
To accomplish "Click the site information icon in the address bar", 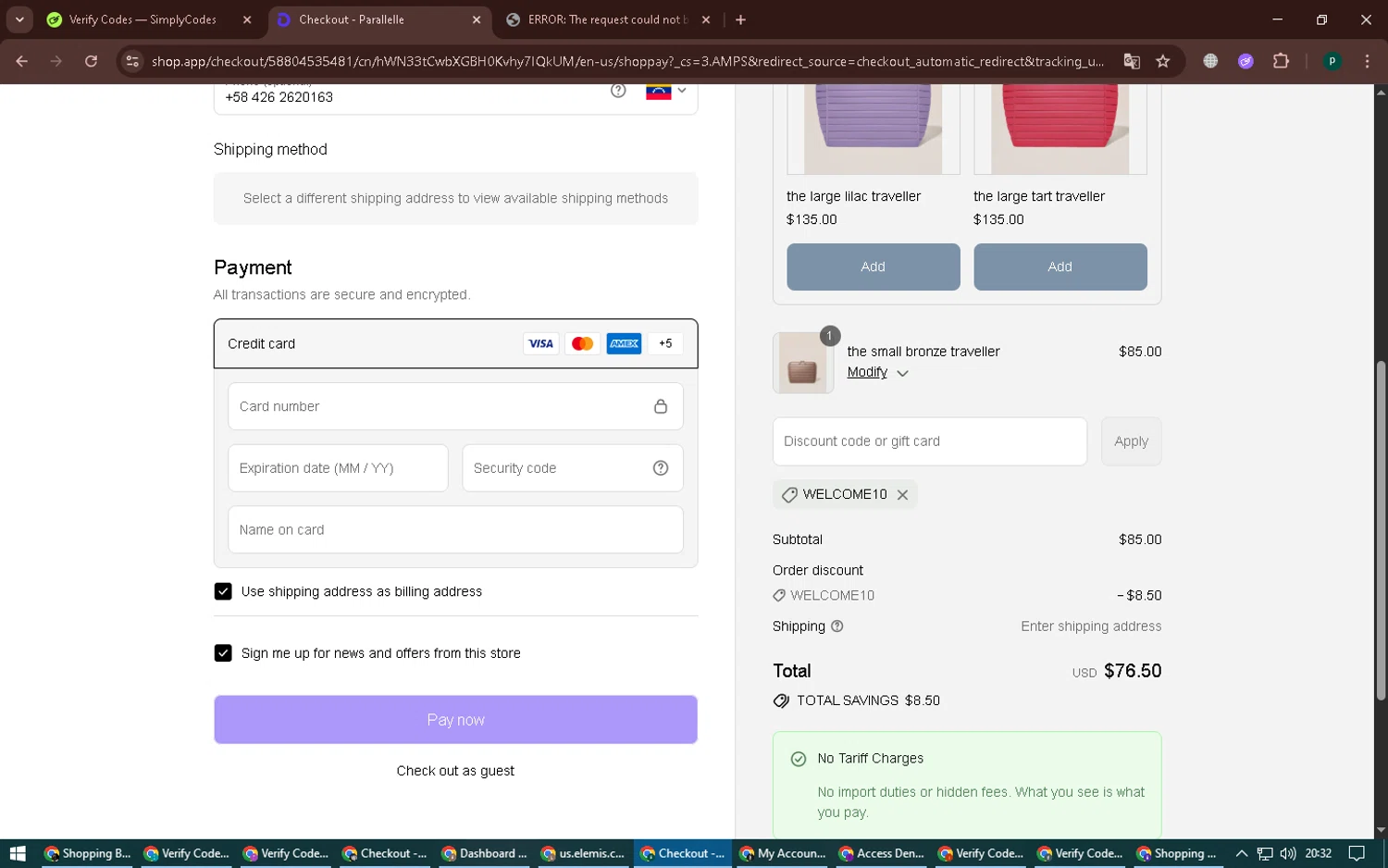I will point(132,61).
